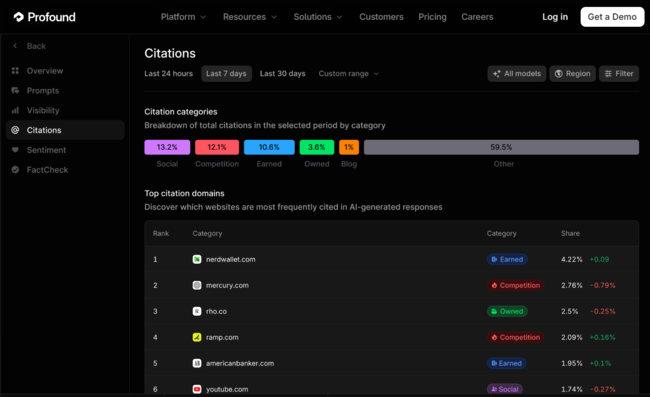The image size is (650, 397).
Task: Click the sliders icon on Filter button
Action: point(608,74)
